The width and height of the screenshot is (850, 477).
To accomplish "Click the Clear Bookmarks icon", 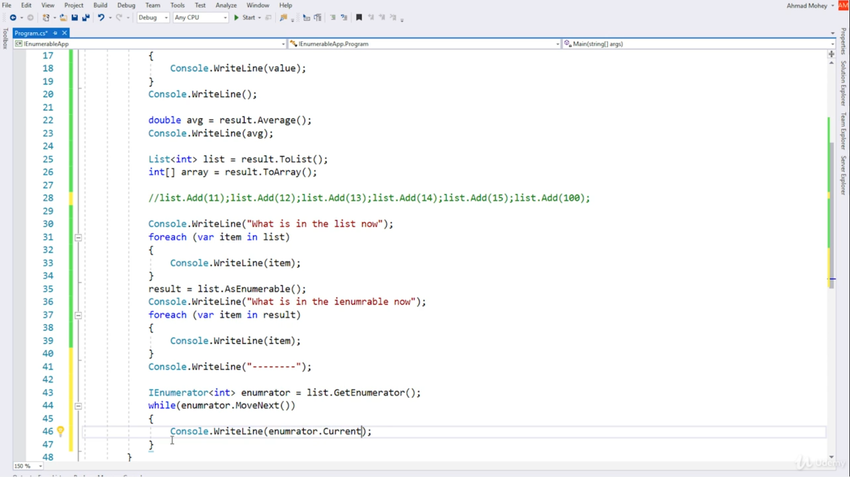I will point(393,17).
